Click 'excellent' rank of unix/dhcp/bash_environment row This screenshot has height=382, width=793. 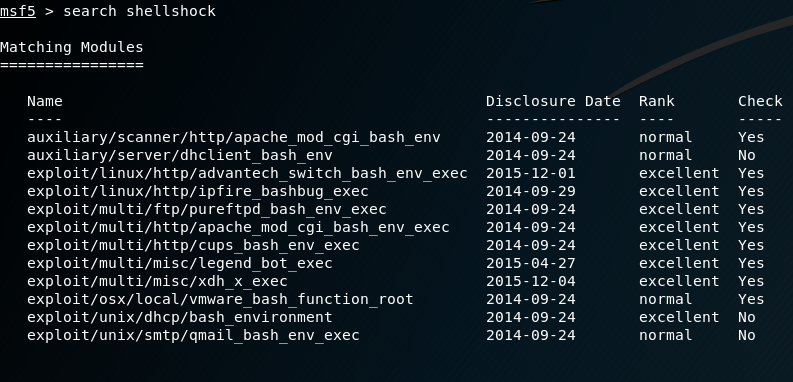679,317
